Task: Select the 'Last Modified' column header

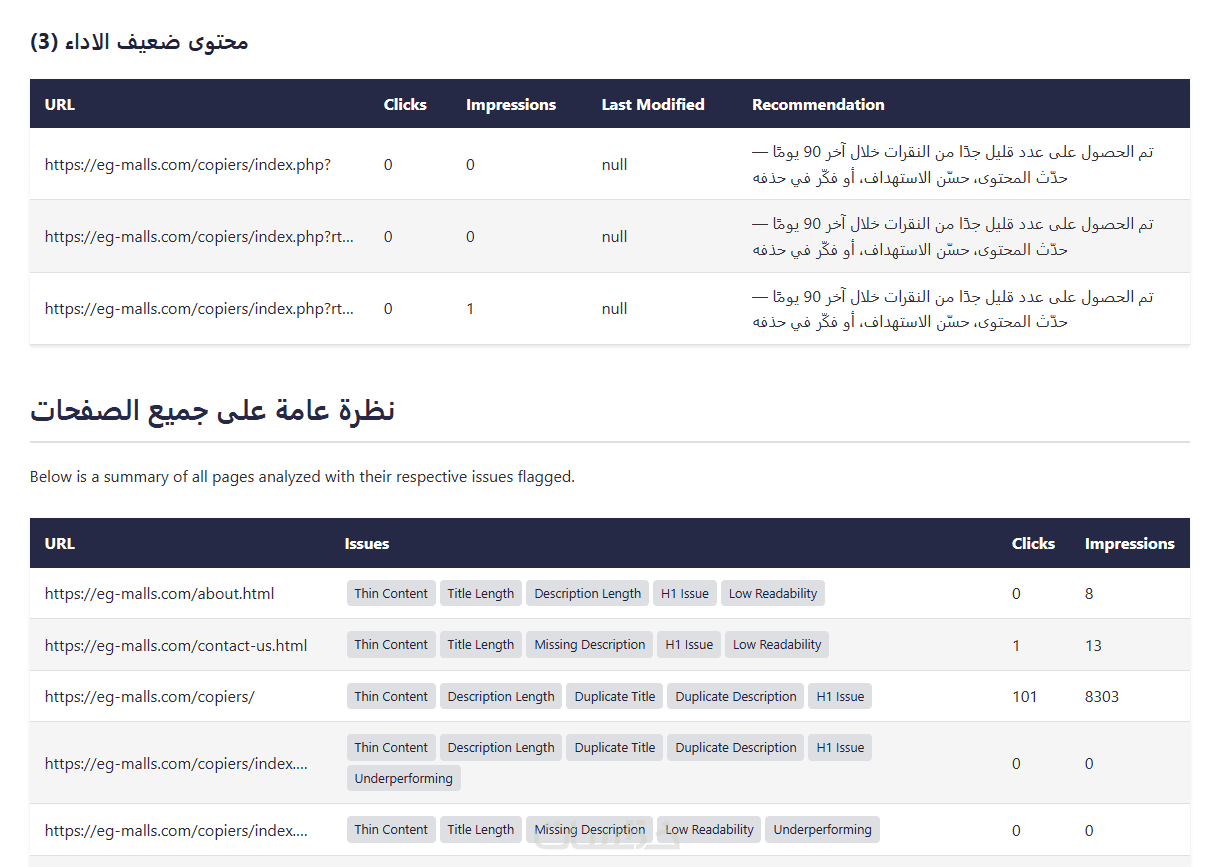Action: coord(653,104)
